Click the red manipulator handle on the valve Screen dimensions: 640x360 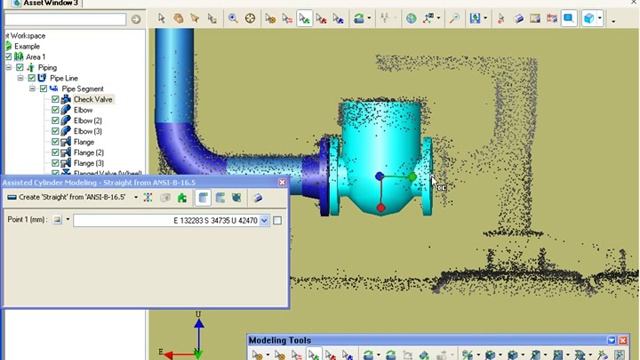pyautogui.click(x=380, y=208)
